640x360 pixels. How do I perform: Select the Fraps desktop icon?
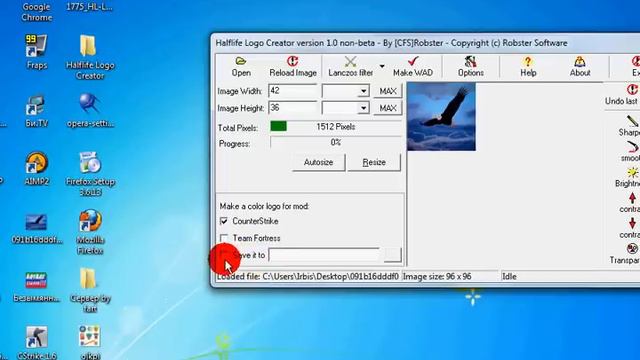tap(36, 52)
